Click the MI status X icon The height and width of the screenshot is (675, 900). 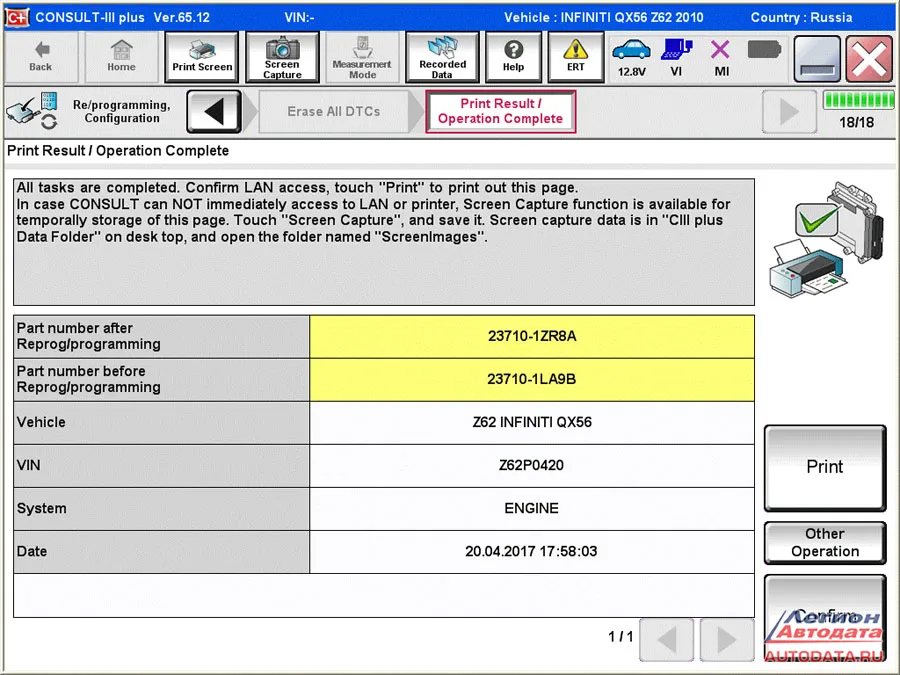point(721,57)
